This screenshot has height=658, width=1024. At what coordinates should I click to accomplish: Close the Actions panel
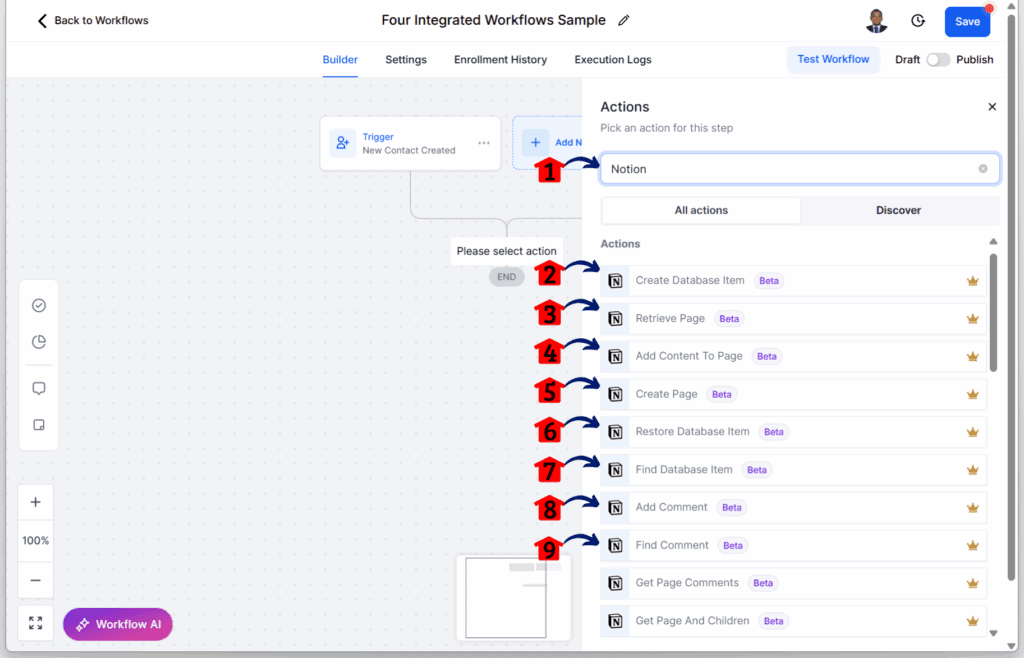992,107
